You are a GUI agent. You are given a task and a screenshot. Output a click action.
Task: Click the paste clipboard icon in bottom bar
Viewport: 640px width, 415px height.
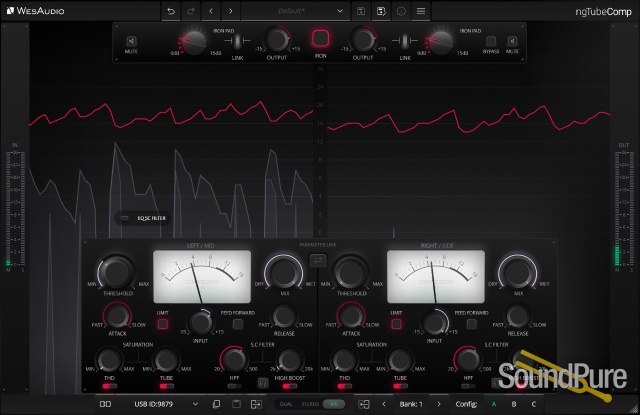236,404
